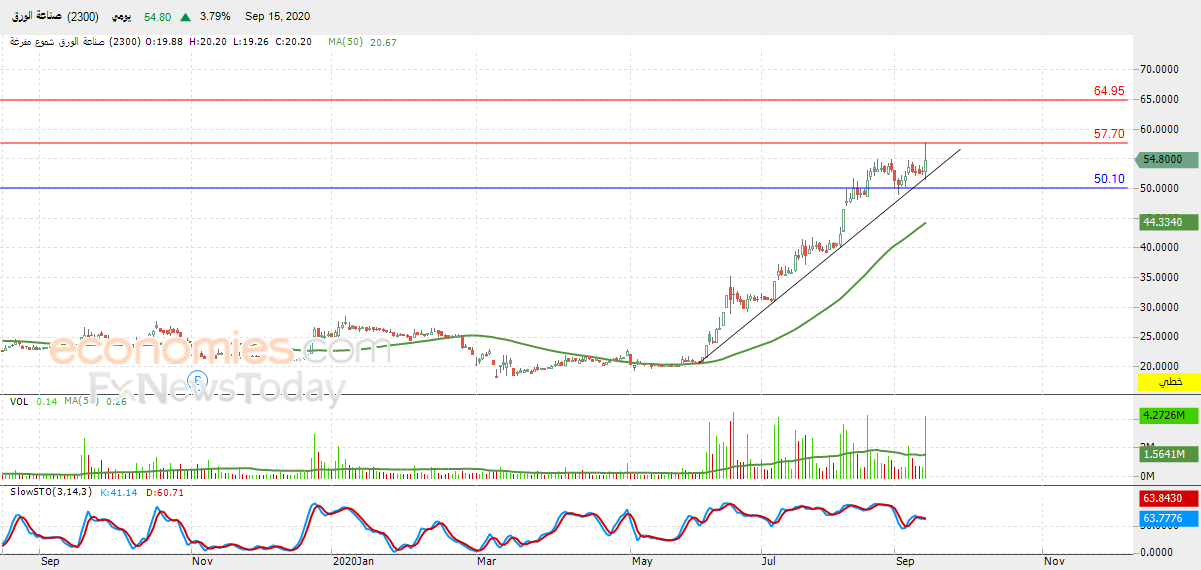
Task: Click the MA(50) indicator legend
Action: 346,42
